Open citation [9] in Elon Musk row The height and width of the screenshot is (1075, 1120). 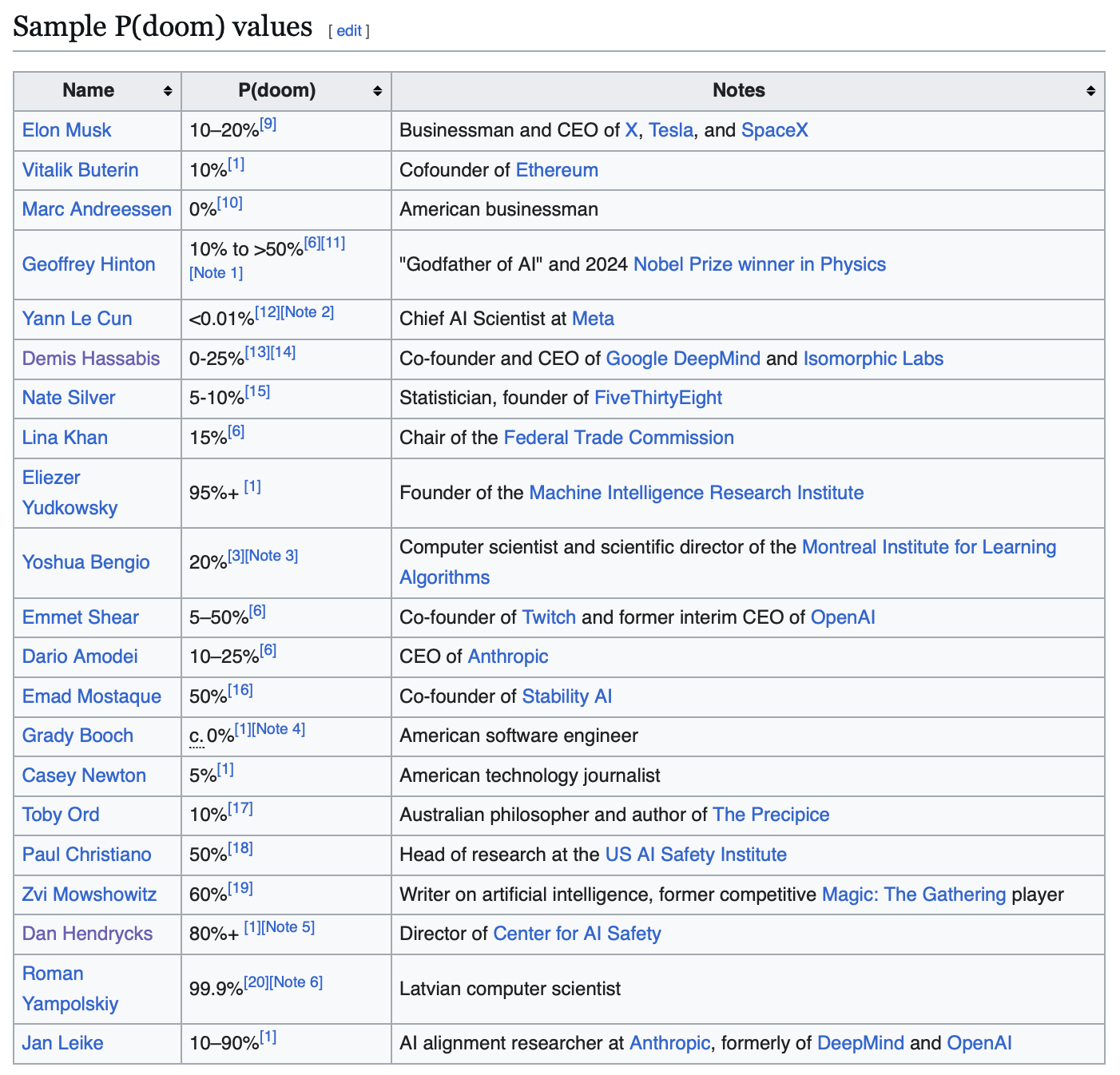pos(268,124)
